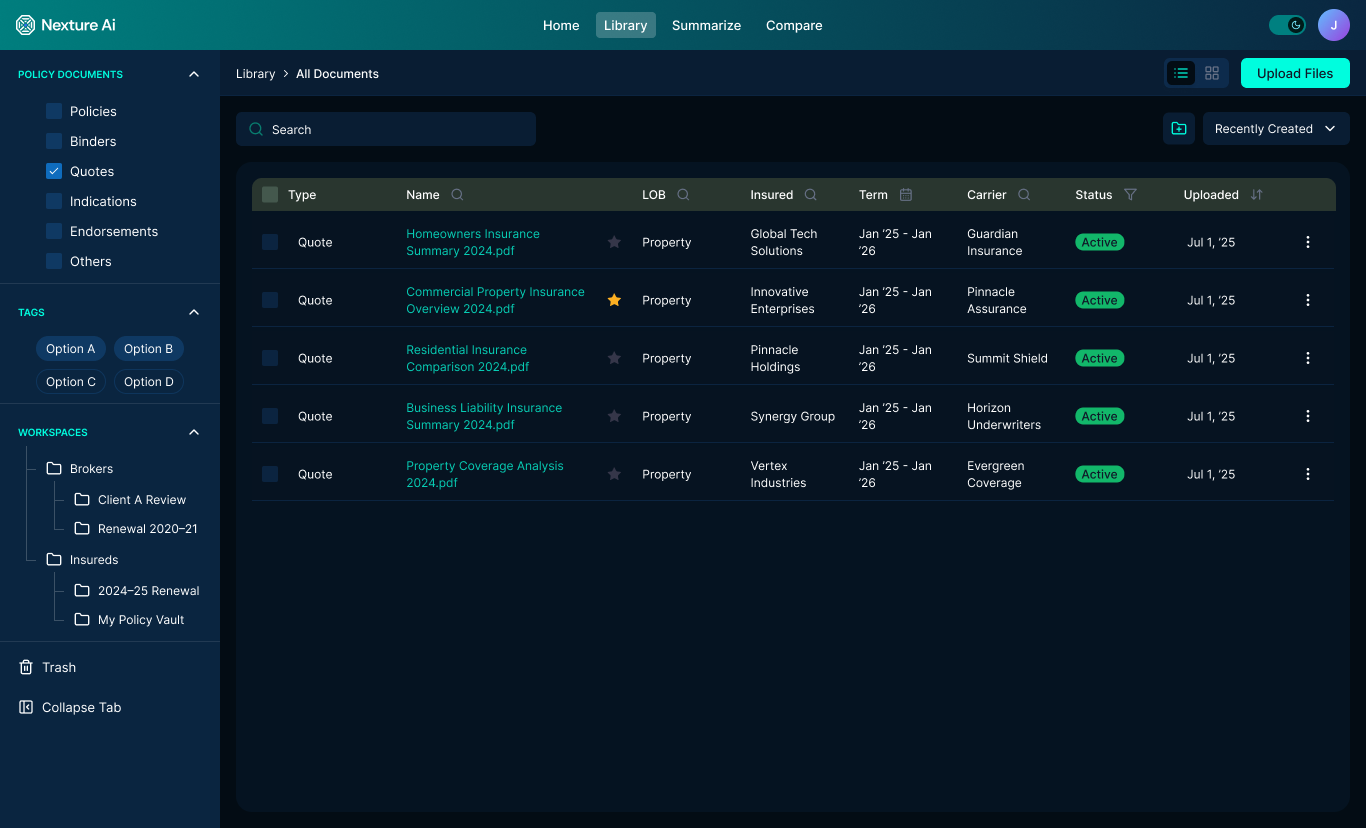Click the Nexture Ai logo icon
Screen dimensions: 1366x828
pyautogui.click(x=26, y=25)
